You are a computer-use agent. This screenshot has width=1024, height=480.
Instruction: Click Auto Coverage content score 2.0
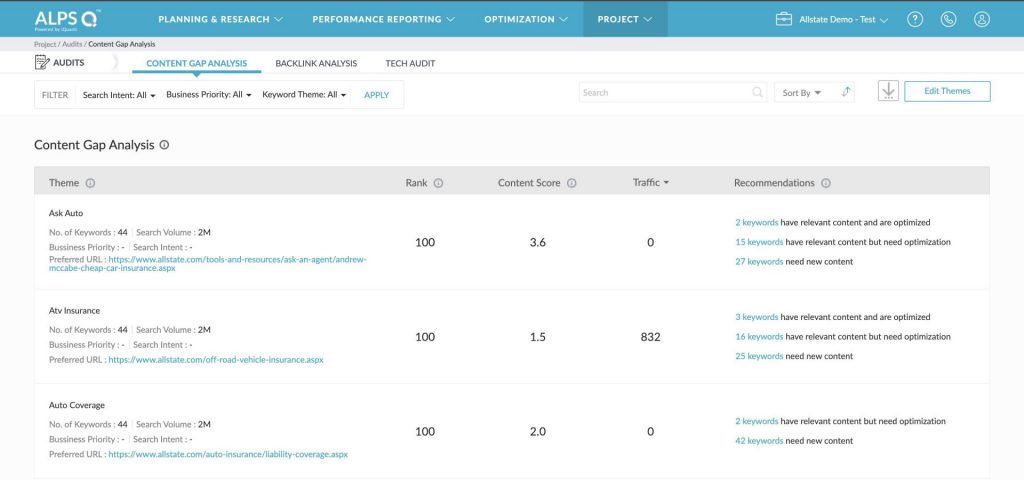pyautogui.click(x=537, y=432)
